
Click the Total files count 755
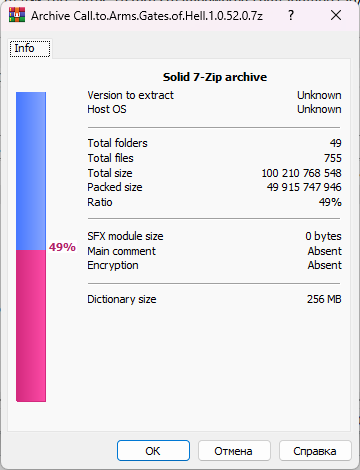coord(333,158)
